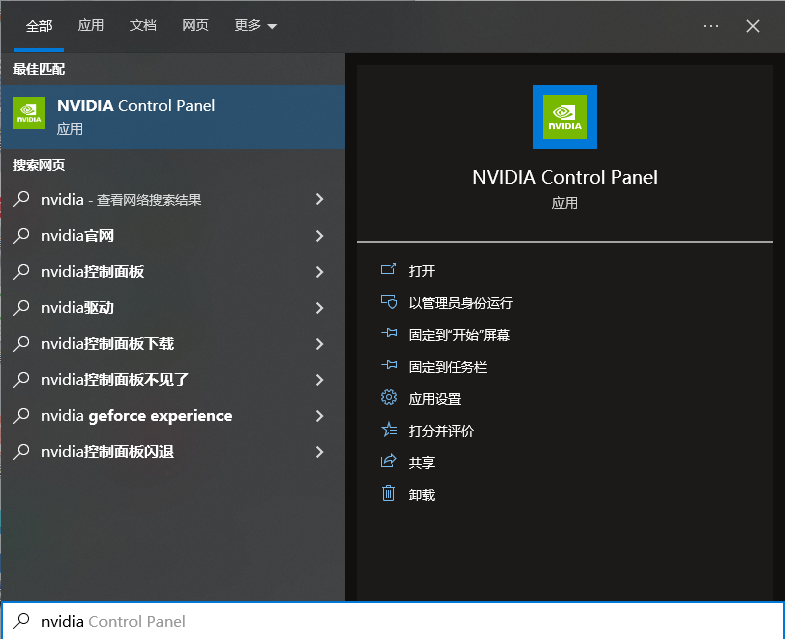Click the gear icon for 应用设置
Image resolution: width=785 pixels, height=639 pixels.
point(388,398)
